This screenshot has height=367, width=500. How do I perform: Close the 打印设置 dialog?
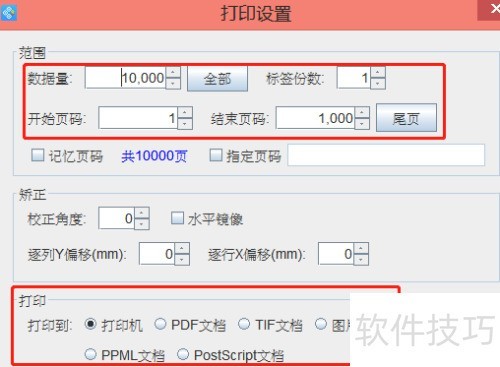click(x=493, y=9)
